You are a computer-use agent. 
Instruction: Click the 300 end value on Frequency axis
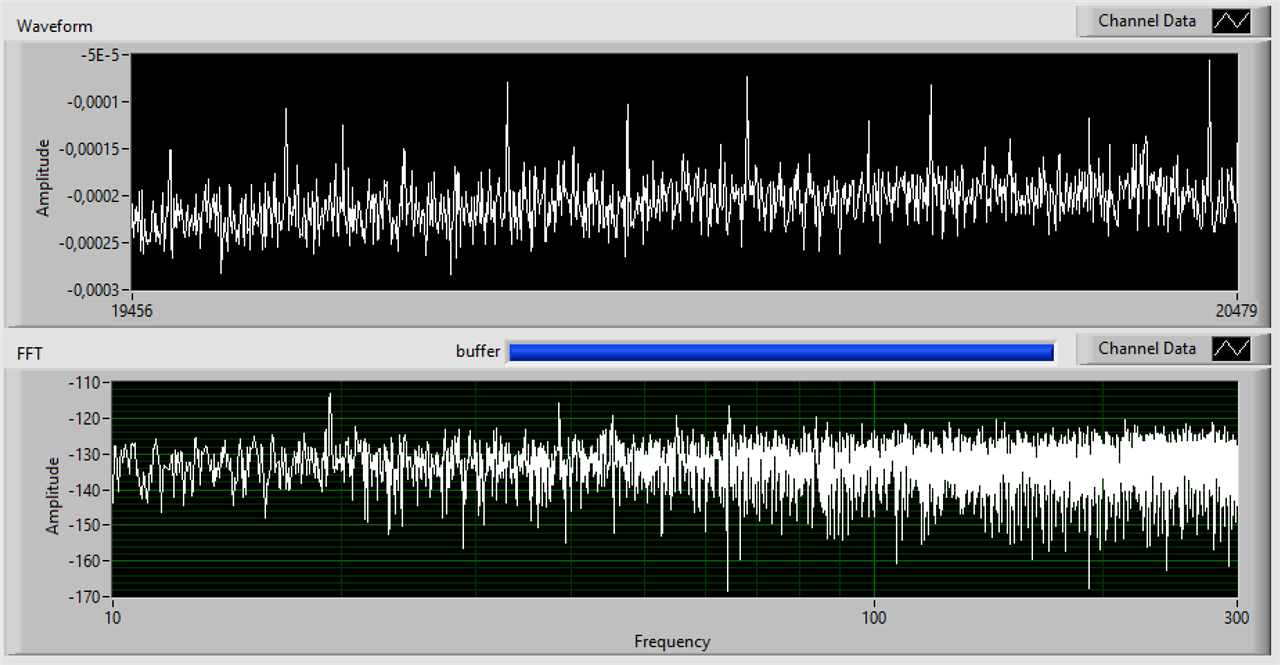[1238, 617]
